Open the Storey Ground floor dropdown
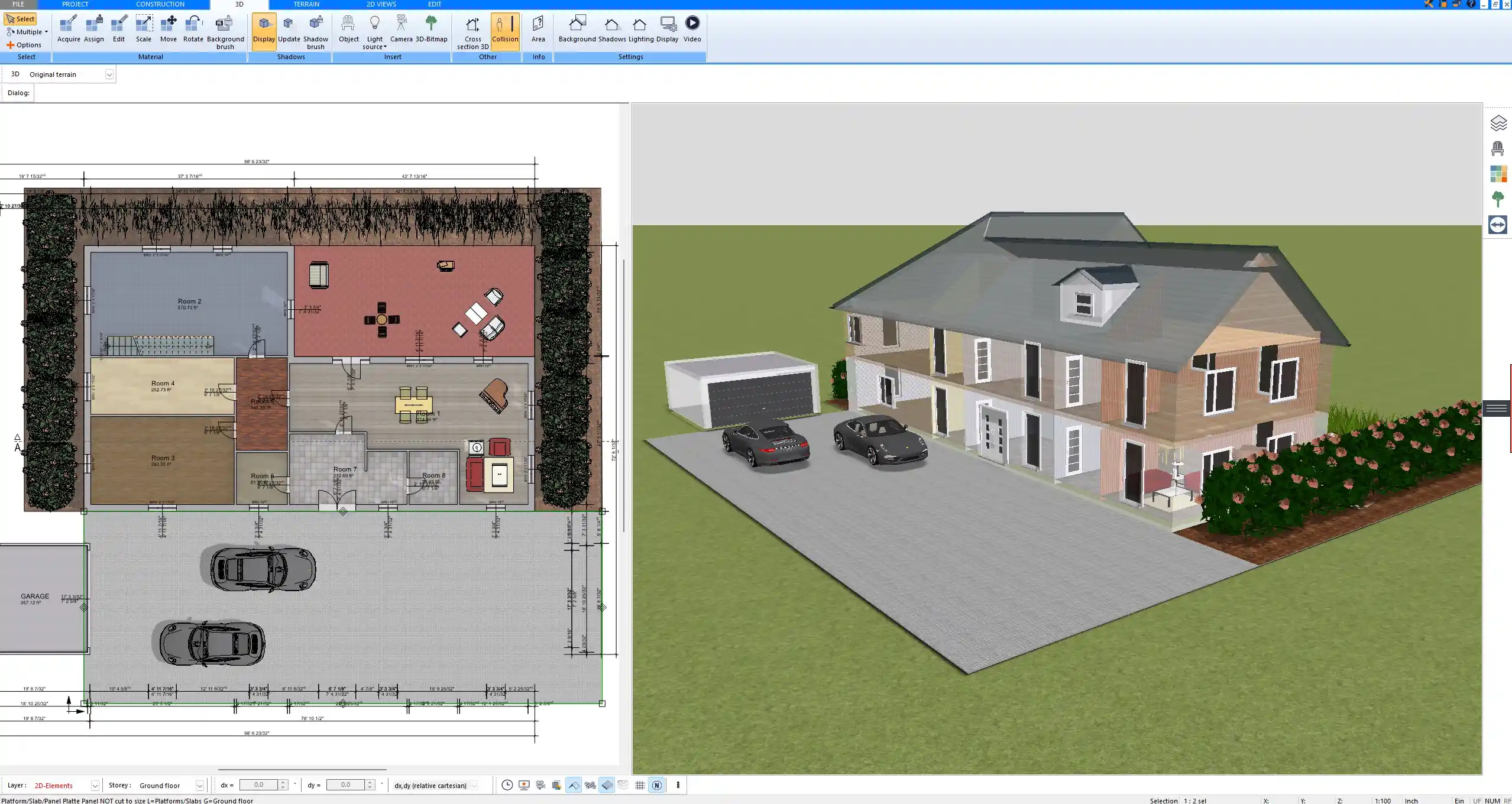This screenshot has height=804, width=1512. pyautogui.click(x=200, y=786)
